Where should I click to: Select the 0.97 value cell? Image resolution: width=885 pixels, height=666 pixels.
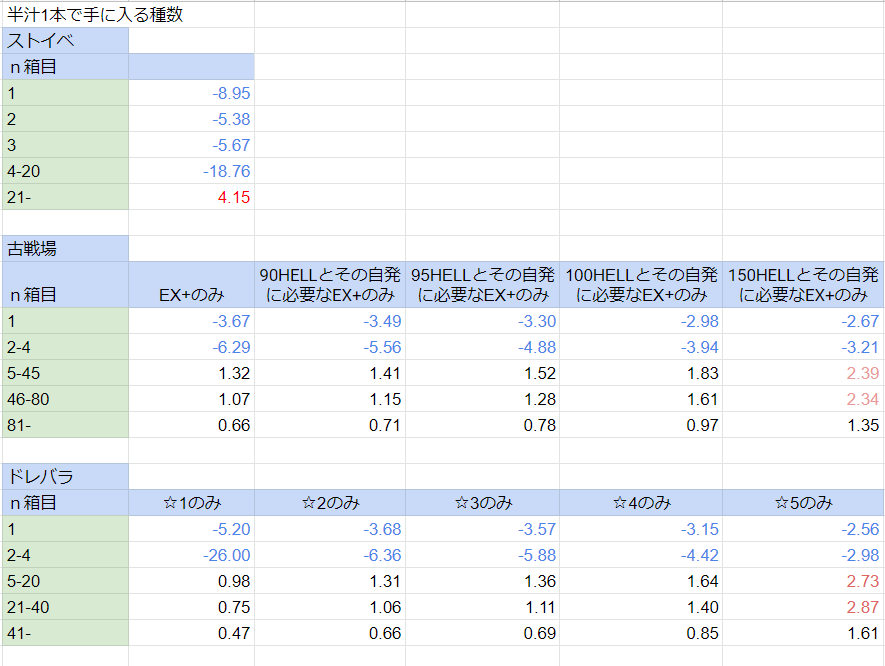641,424
